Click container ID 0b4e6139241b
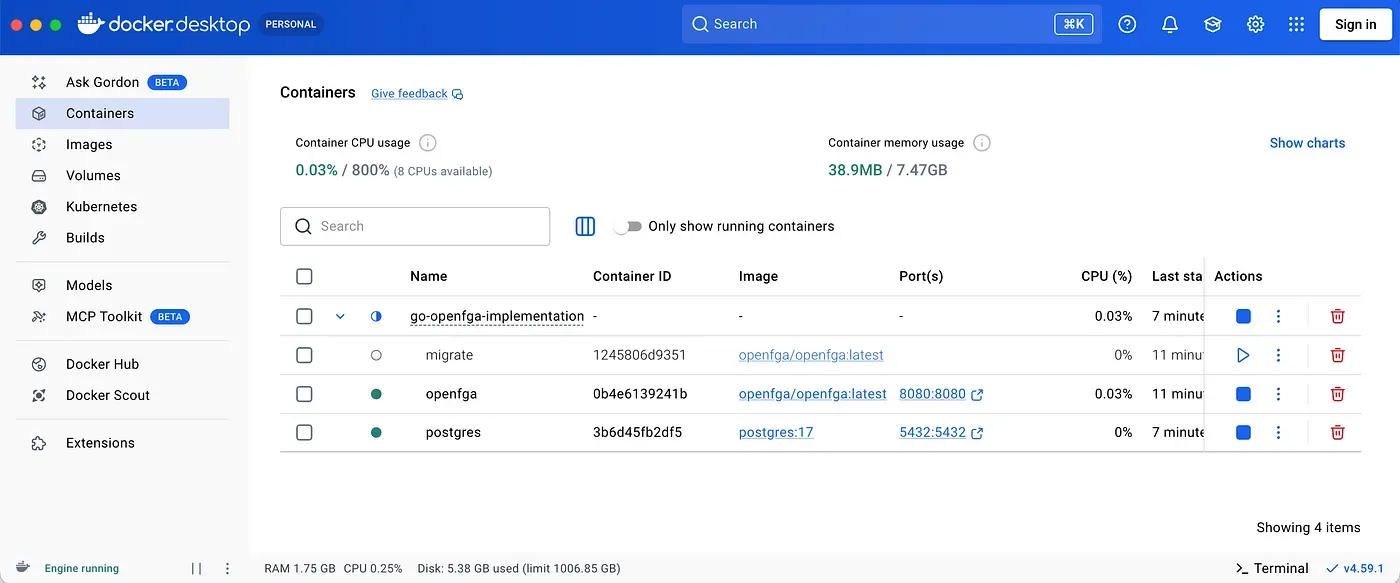This screenshot has height=583, width=1400. coord(640,394)
